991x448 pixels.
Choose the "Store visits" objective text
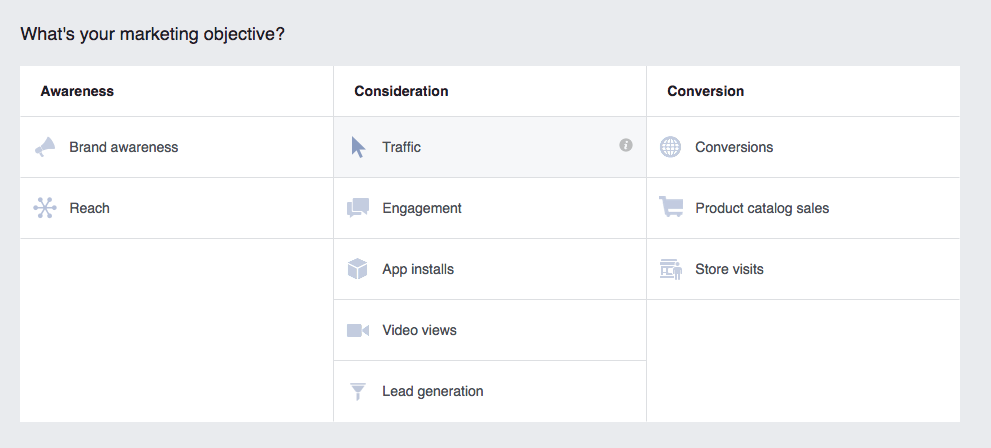tap(729, 269)
